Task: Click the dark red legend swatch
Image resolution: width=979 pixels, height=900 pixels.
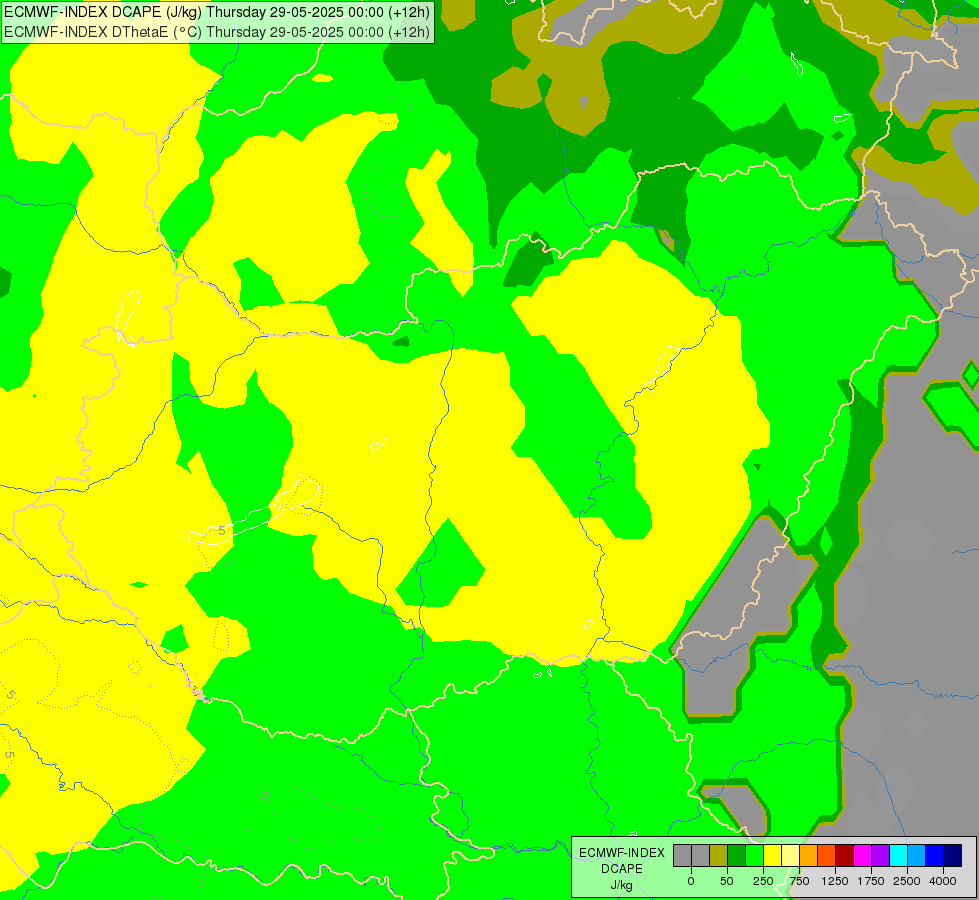Action: pos(845,855)
